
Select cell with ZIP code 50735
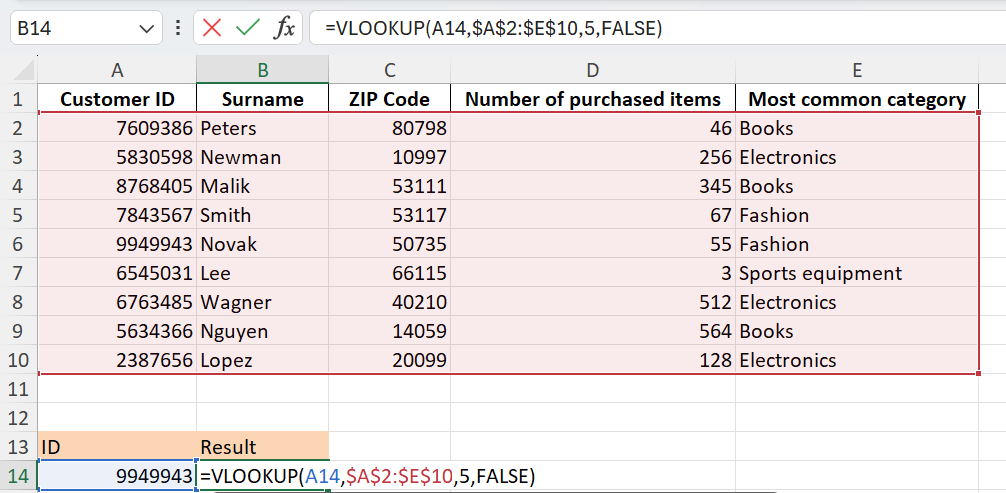pos(389,244)
